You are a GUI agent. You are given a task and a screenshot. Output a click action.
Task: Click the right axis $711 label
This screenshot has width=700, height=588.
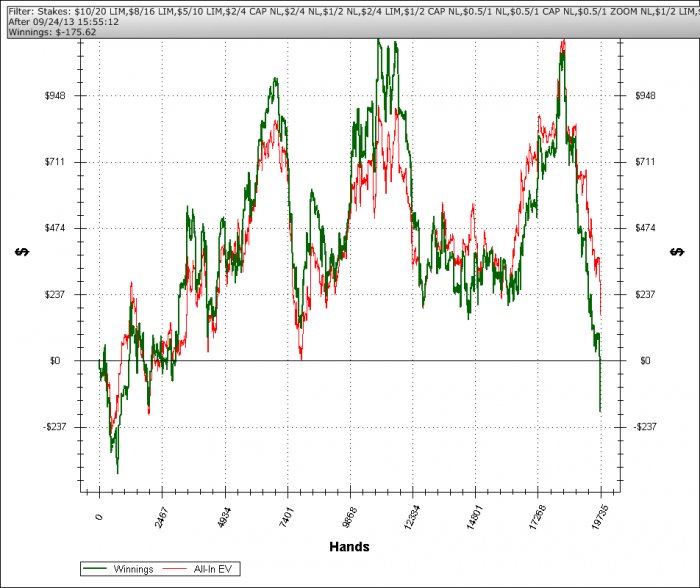click(x=646, y=161)
